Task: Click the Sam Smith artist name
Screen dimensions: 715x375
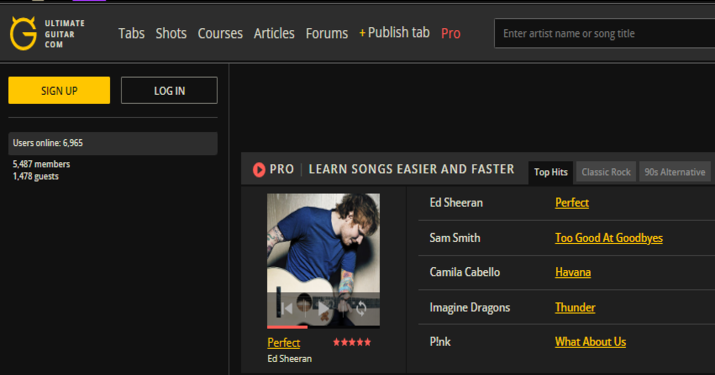Action: pyautogui.click(x=455, y=238)
